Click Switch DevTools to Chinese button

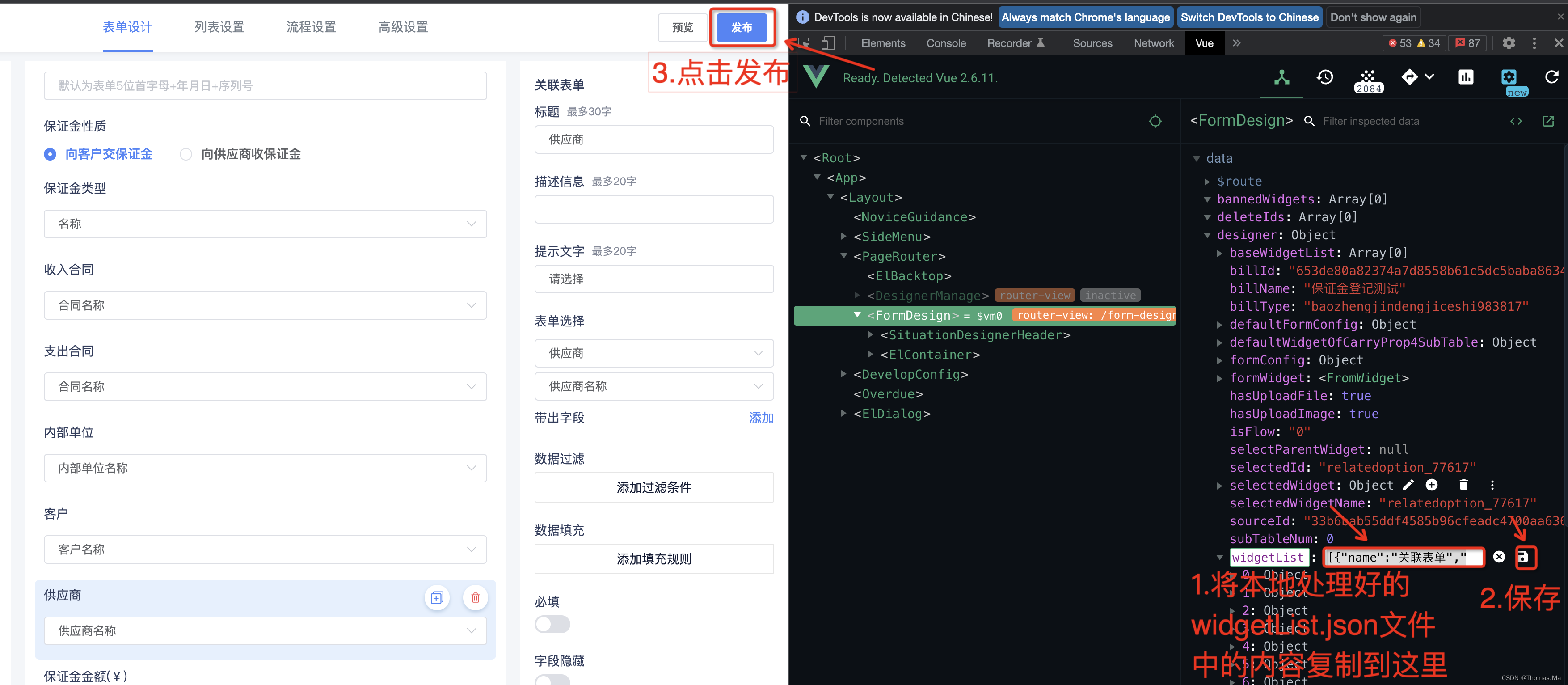coord(1249,17)
